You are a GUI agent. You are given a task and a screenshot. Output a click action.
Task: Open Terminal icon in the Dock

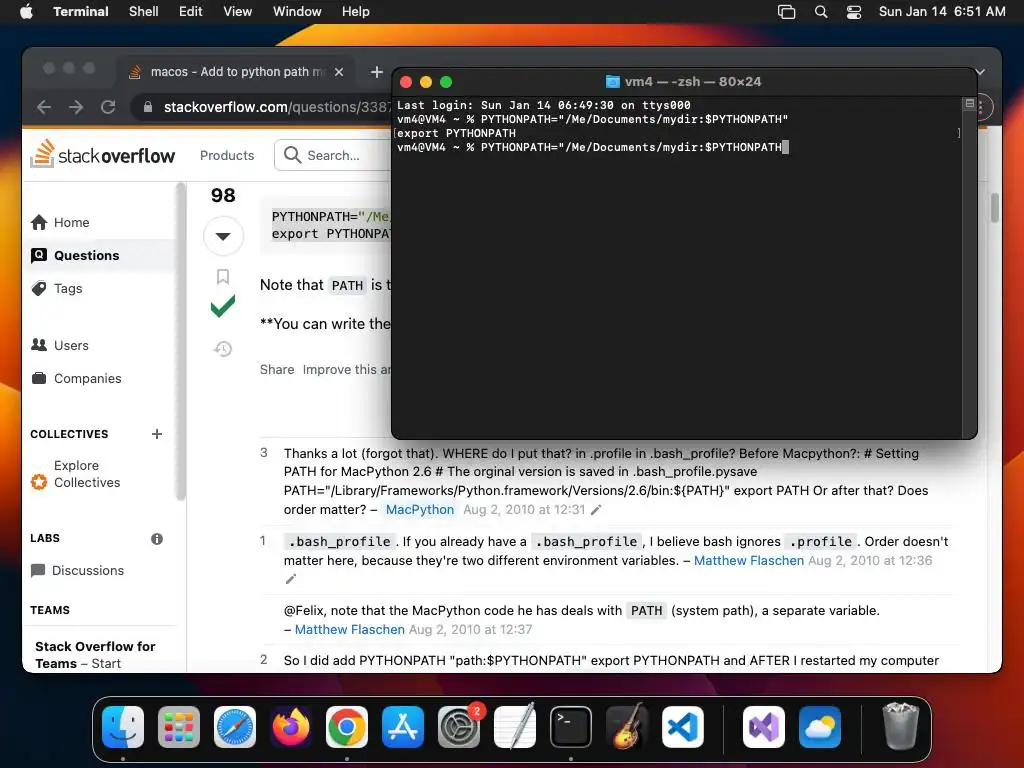[x=571, y=727]
